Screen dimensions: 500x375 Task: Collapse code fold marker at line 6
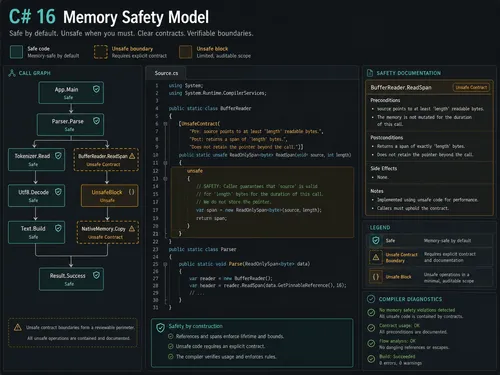(165, 124)
